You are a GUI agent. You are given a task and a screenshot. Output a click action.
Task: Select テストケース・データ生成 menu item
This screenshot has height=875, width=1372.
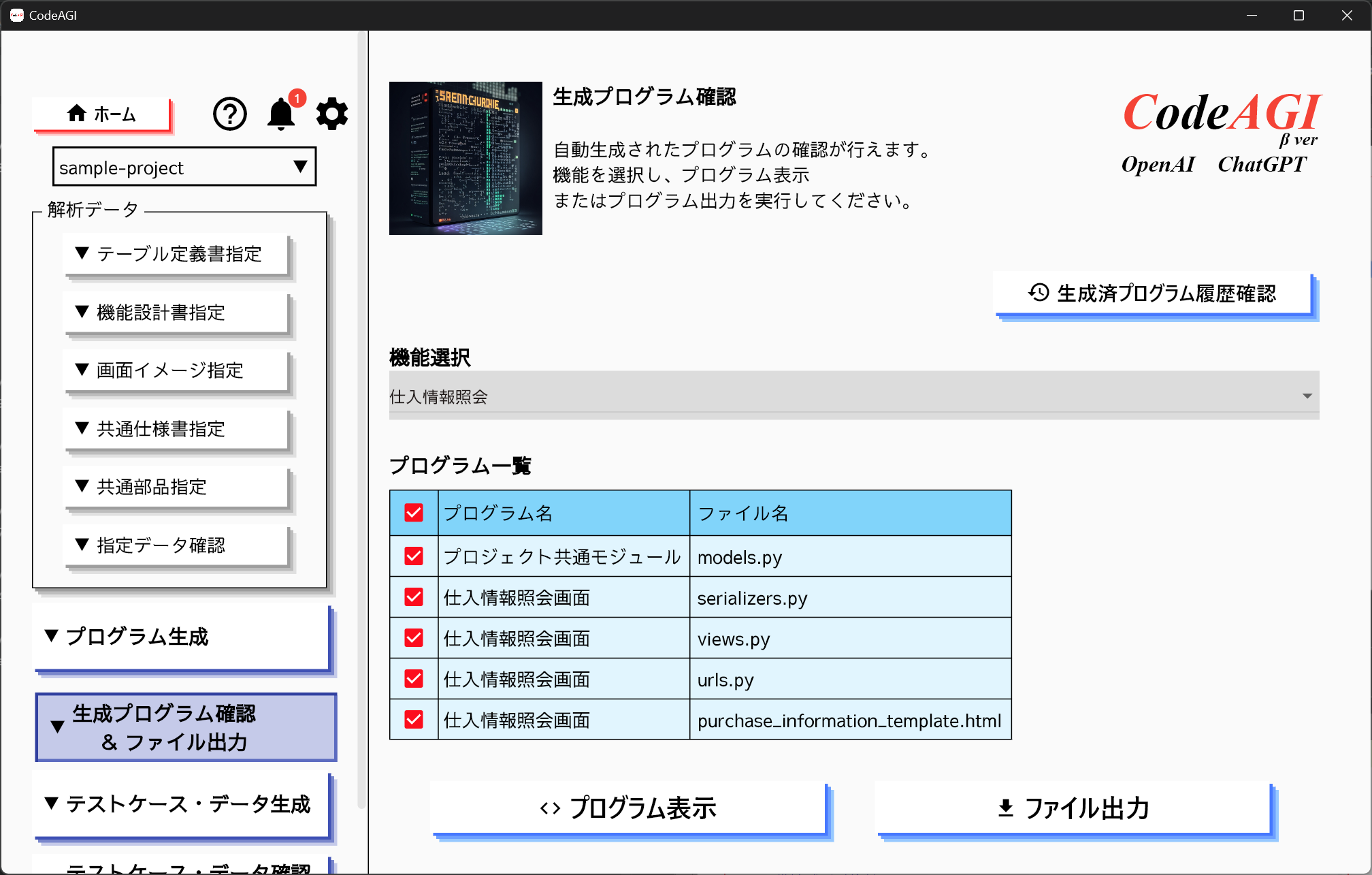[182, 804]
